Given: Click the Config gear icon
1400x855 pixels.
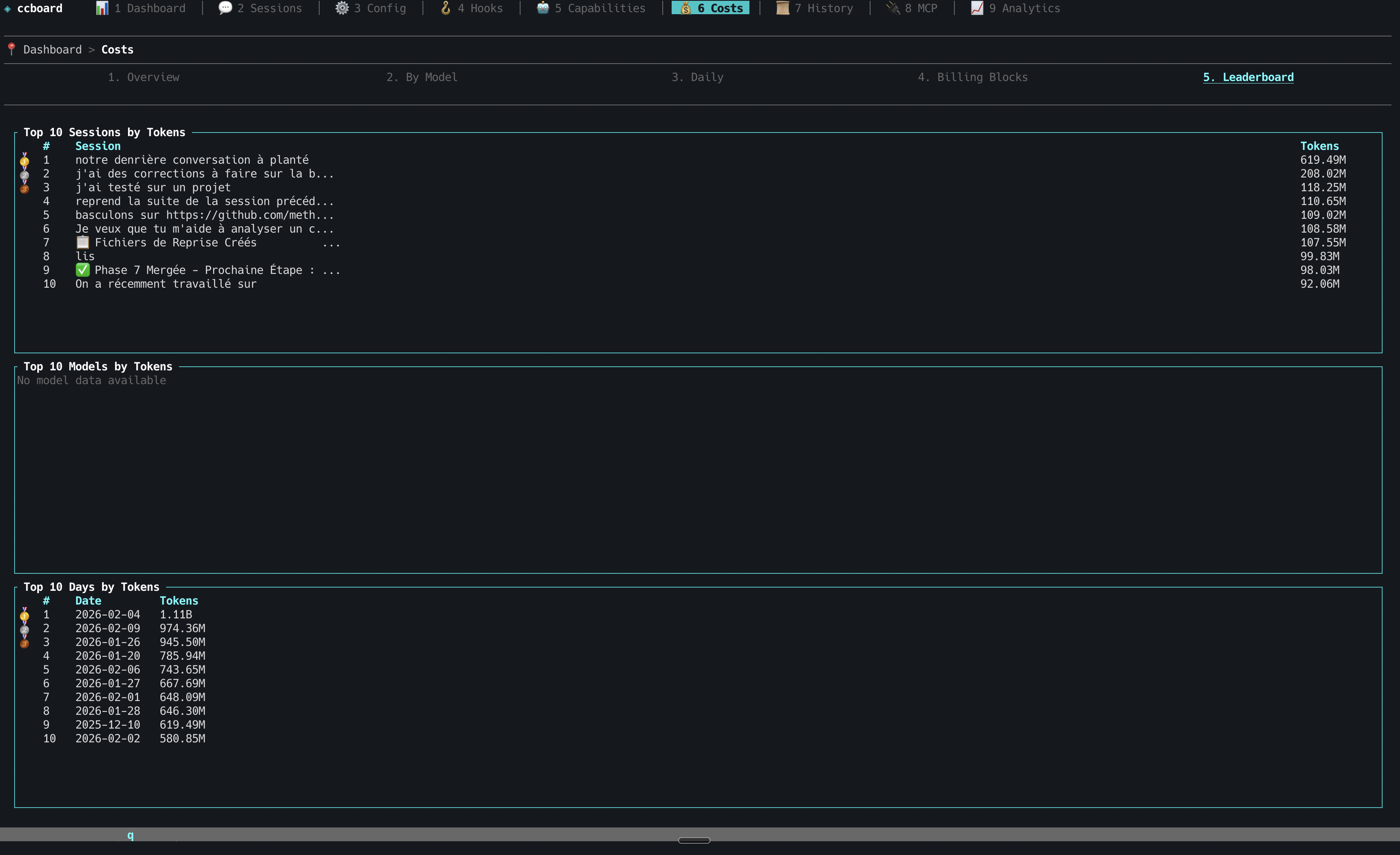Looking at the screenshot, I should [342, 8].
